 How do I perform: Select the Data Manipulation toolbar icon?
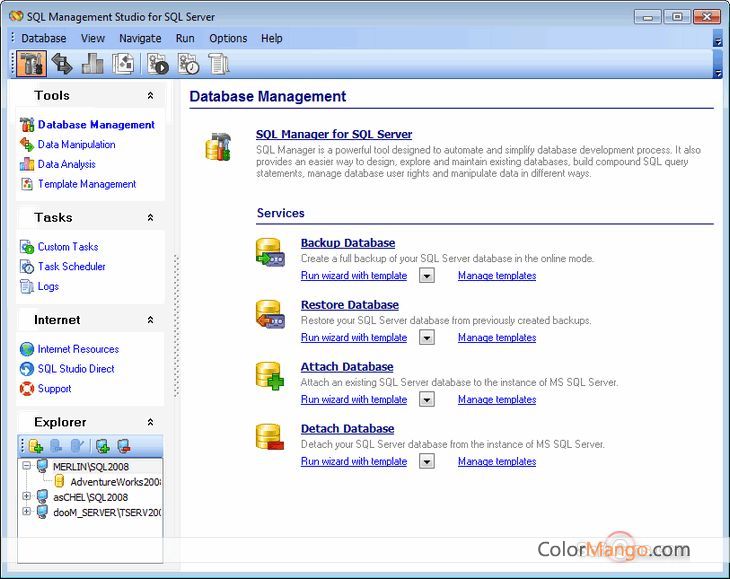coord(62,64)
